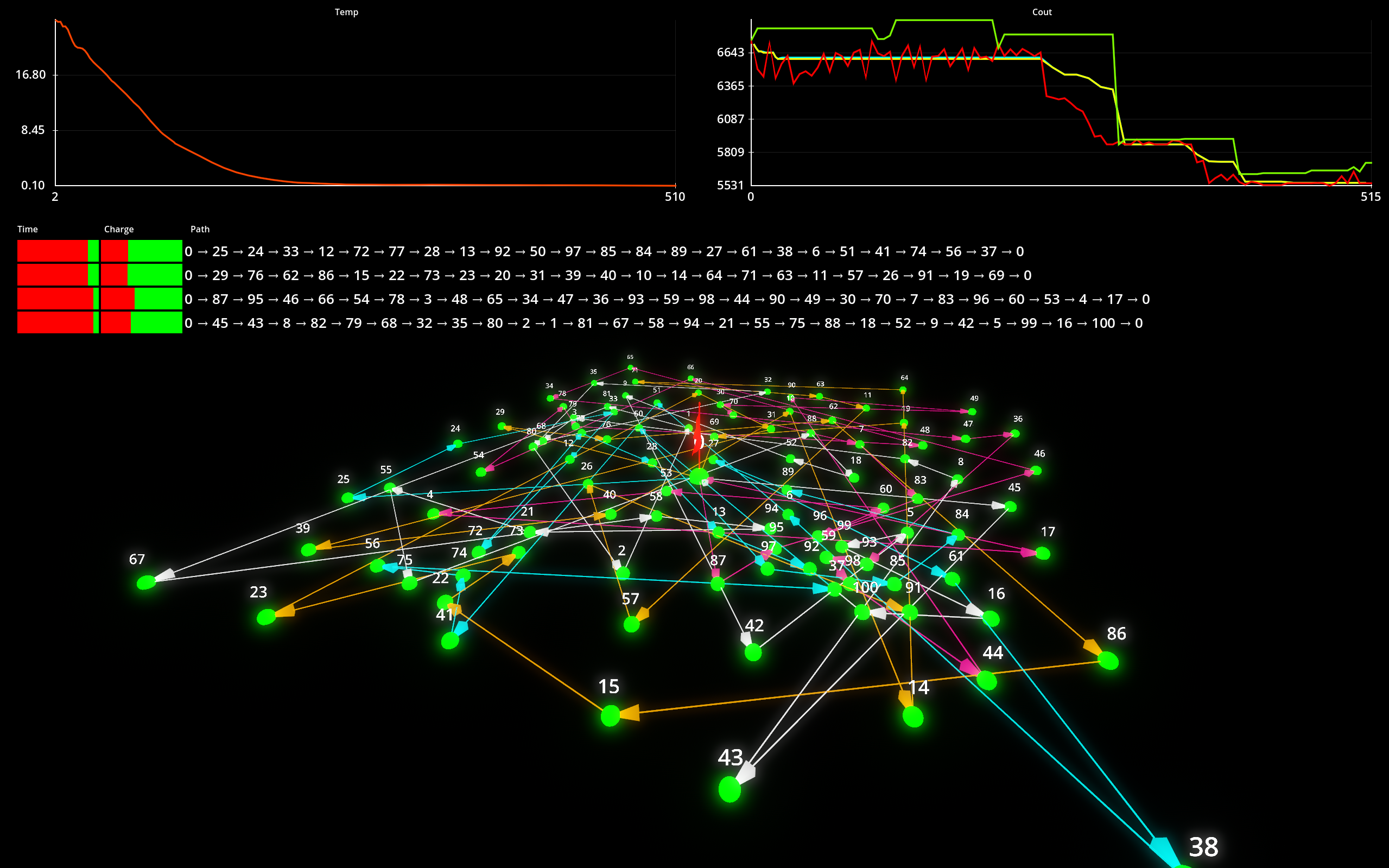Screen dimensions: 1389x868
Task: Click the green node labeled 43
Action: tap(730, 789)
